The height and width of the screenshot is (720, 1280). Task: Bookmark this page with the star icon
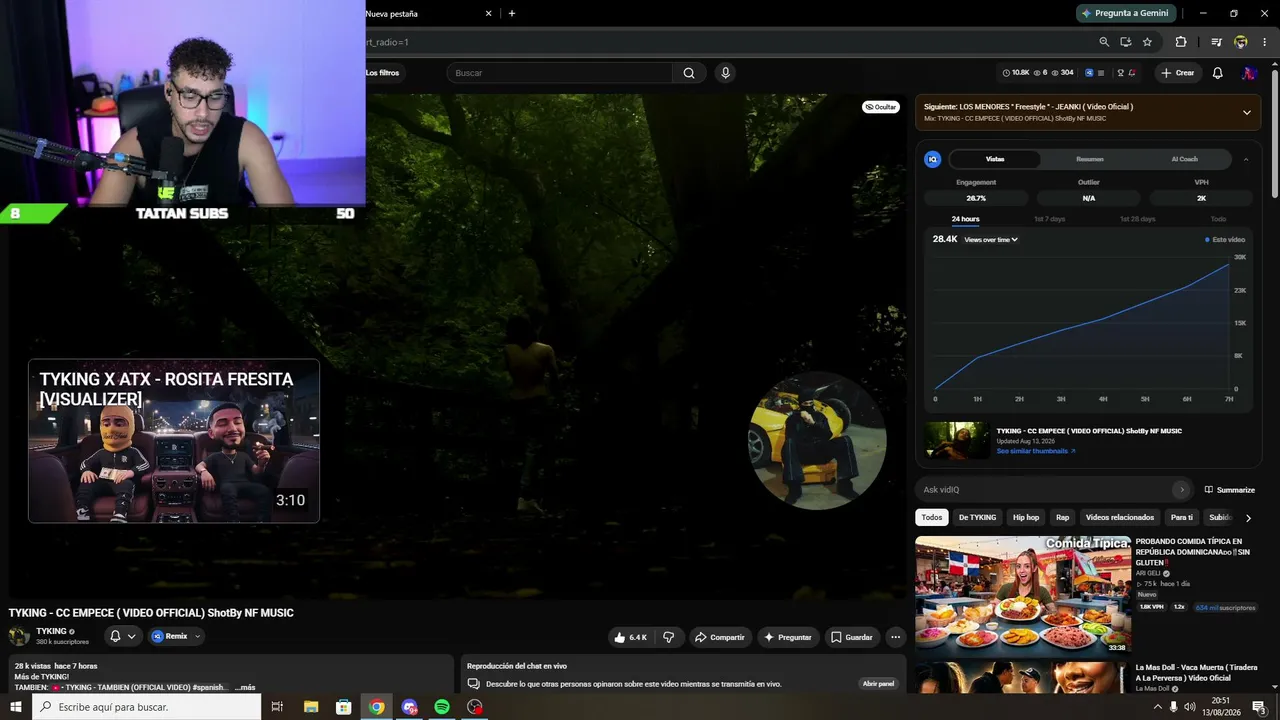(x=1147, y=42)
